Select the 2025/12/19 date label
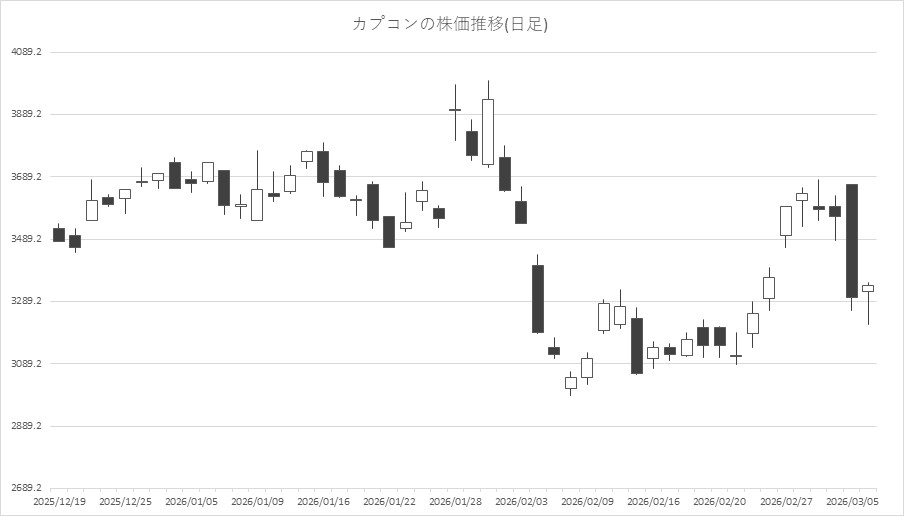The width and height of the screenshot is (904, 516). [x=59, y=501]
